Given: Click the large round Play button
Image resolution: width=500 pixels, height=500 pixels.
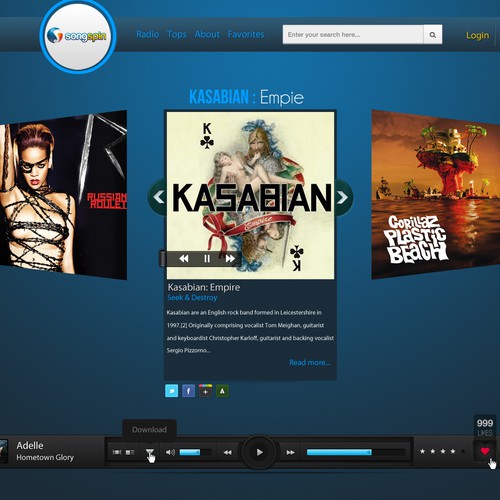Looking at the screenshot, I should pyautogui.click(x=259, y=452).
